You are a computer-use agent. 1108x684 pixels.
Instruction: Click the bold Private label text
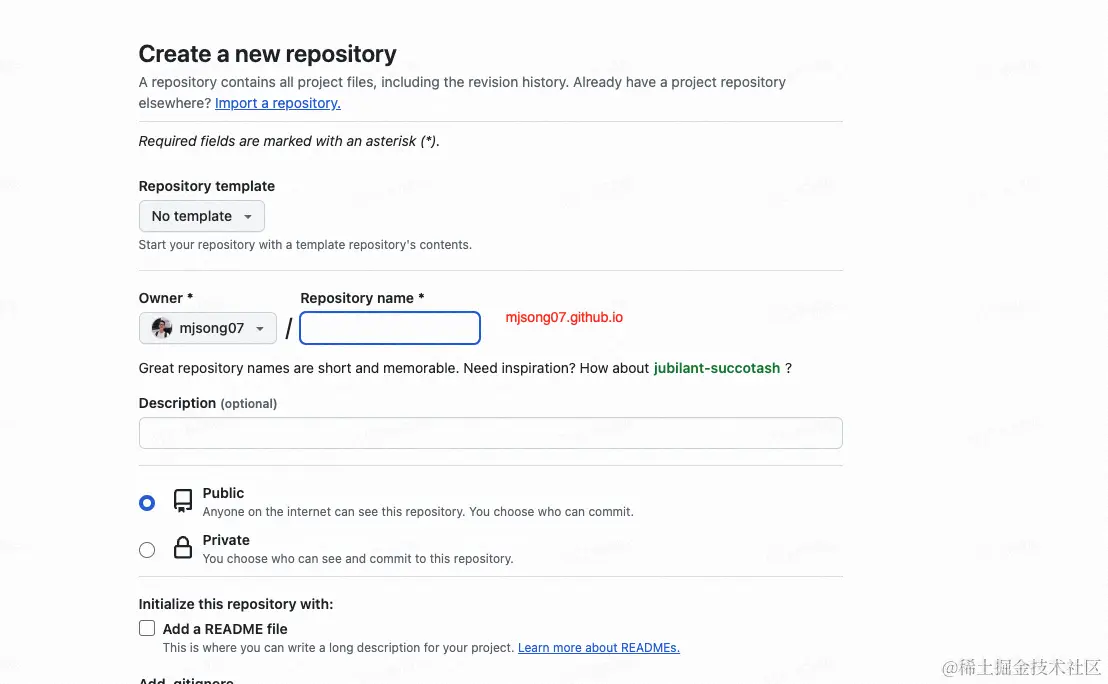tap(226, 540)
